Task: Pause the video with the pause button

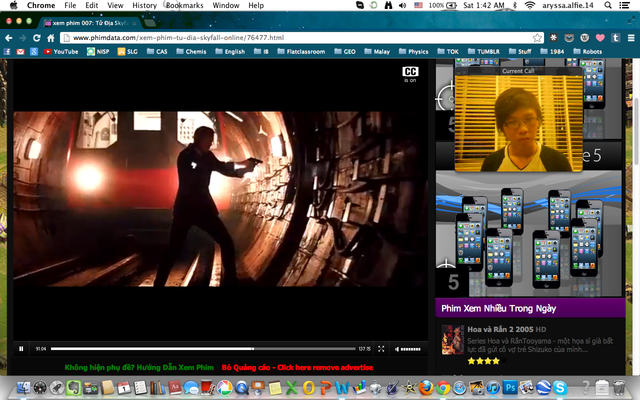Action: click(x=21, y=349)
